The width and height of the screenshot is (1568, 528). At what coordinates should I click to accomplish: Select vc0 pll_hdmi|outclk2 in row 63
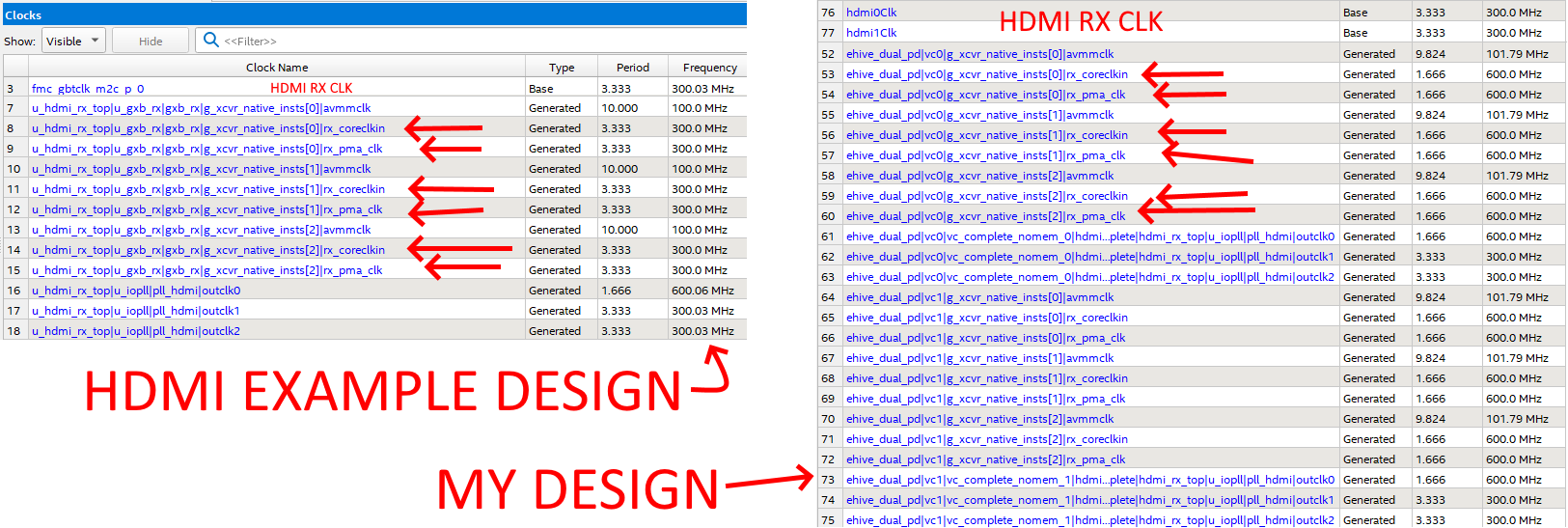[x=1090, y=277]
